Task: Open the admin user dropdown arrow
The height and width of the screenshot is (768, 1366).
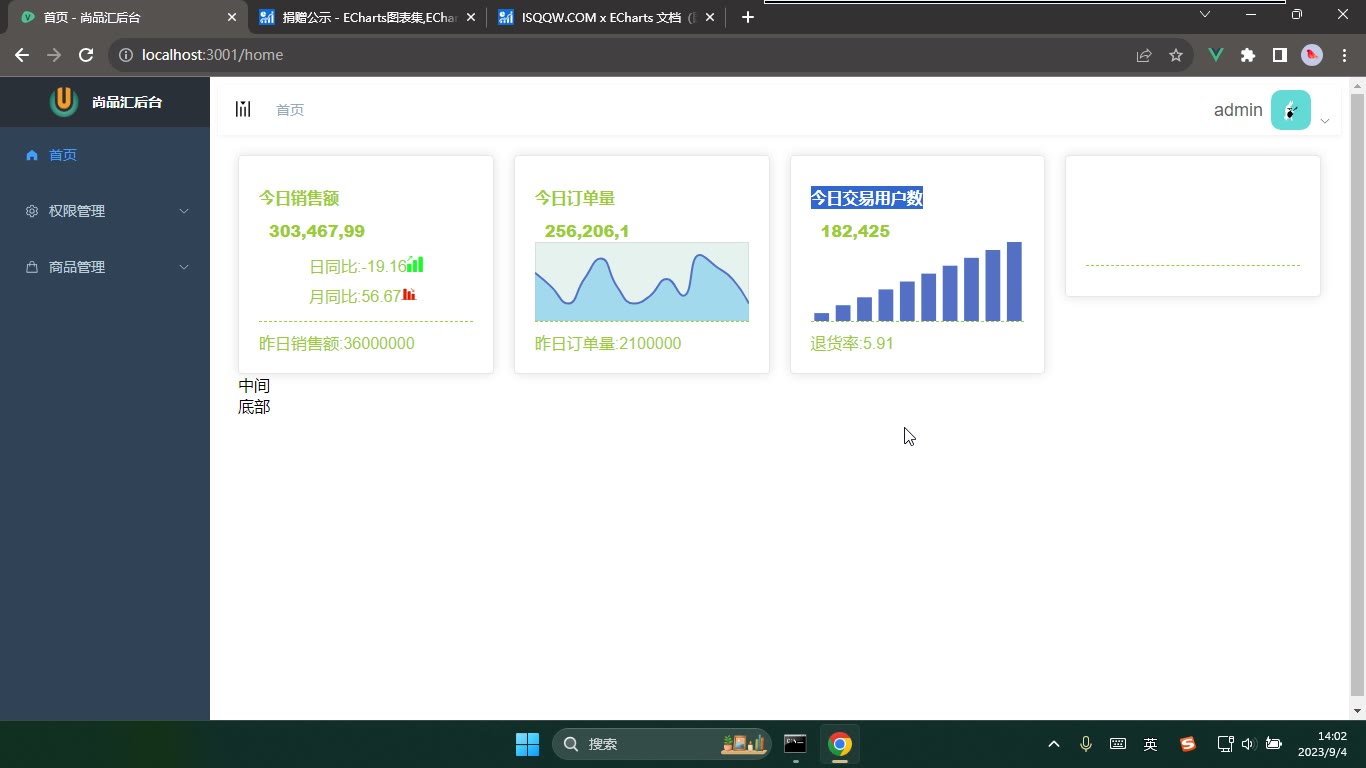Action: [x=1324, y=121]
